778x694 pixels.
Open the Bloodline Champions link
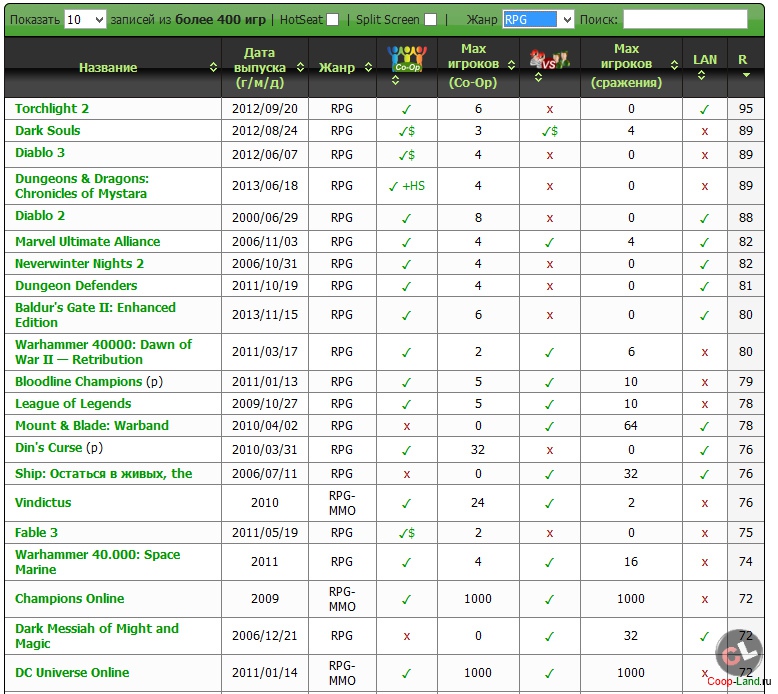[x=78, y=381]
